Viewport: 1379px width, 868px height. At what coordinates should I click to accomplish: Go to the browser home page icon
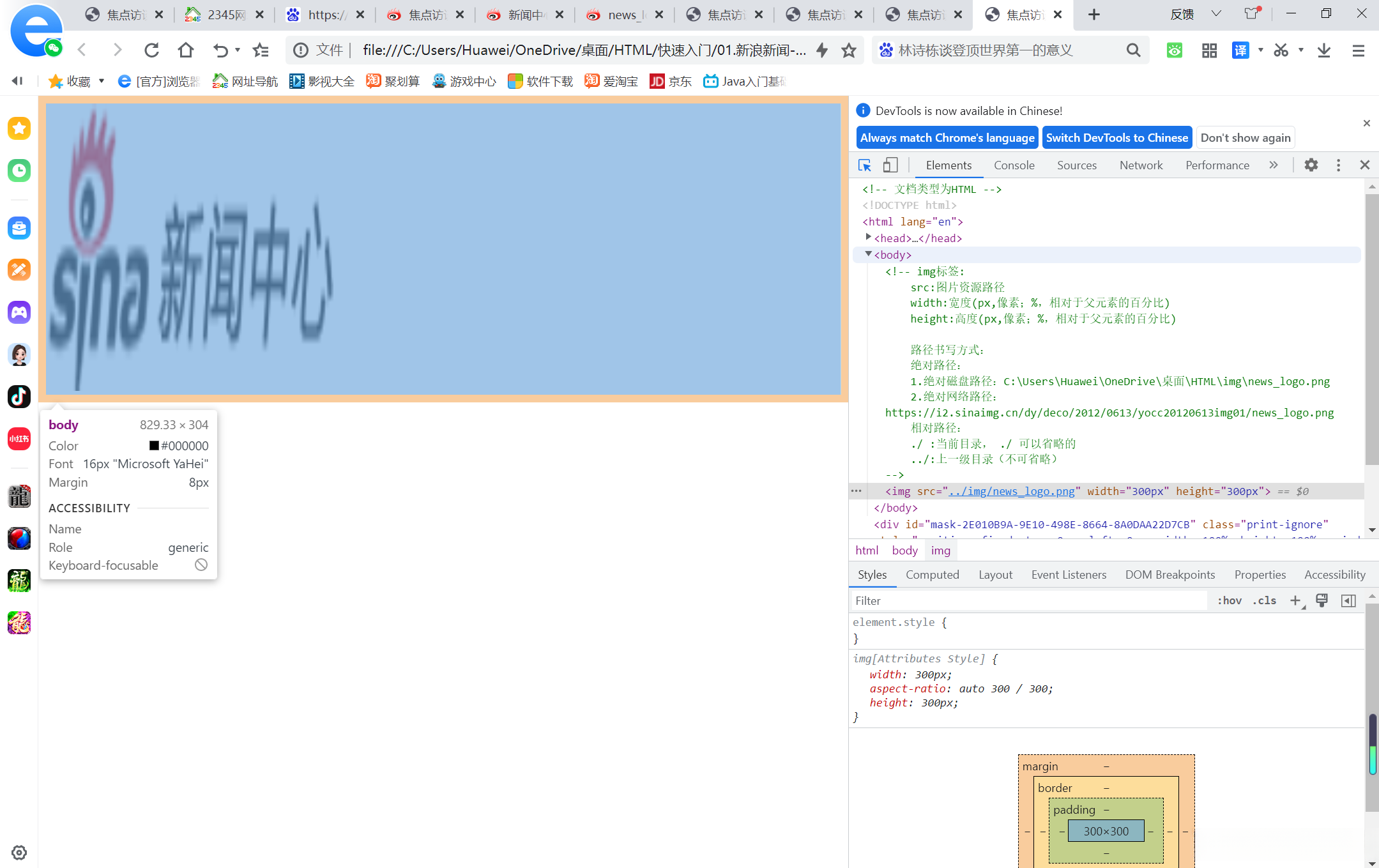[x=186, y=50]
